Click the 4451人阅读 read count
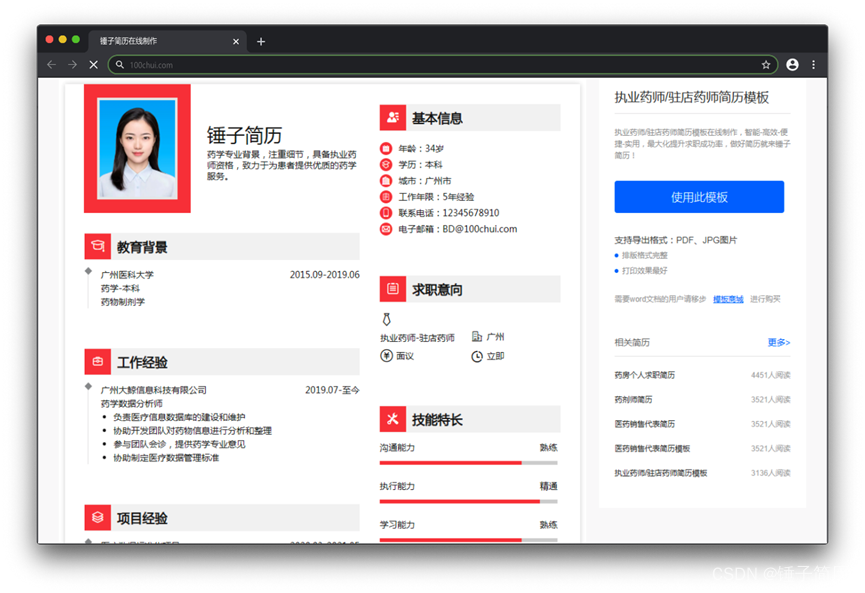 (770, 375)
